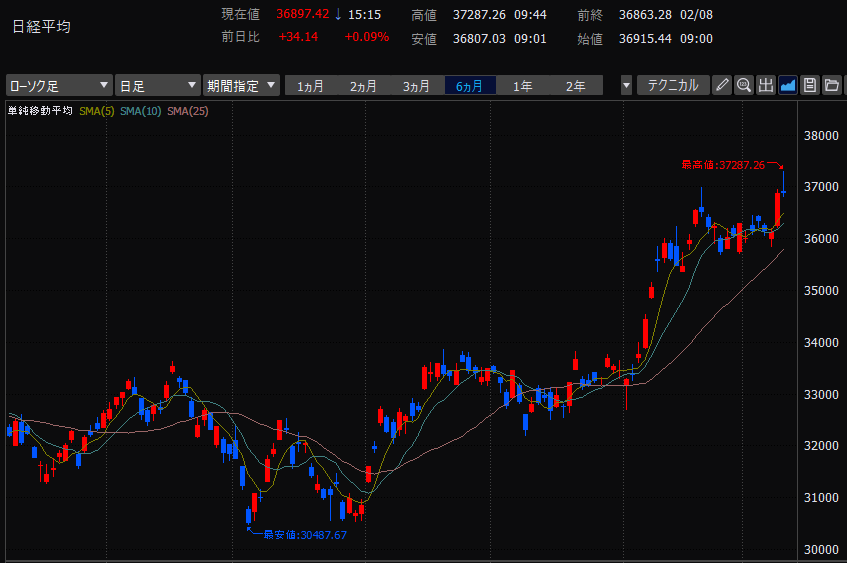Click the 31000 price axis label
This screenshot has width=847, height=563.
pyautogui.click(x=821, y=498)
